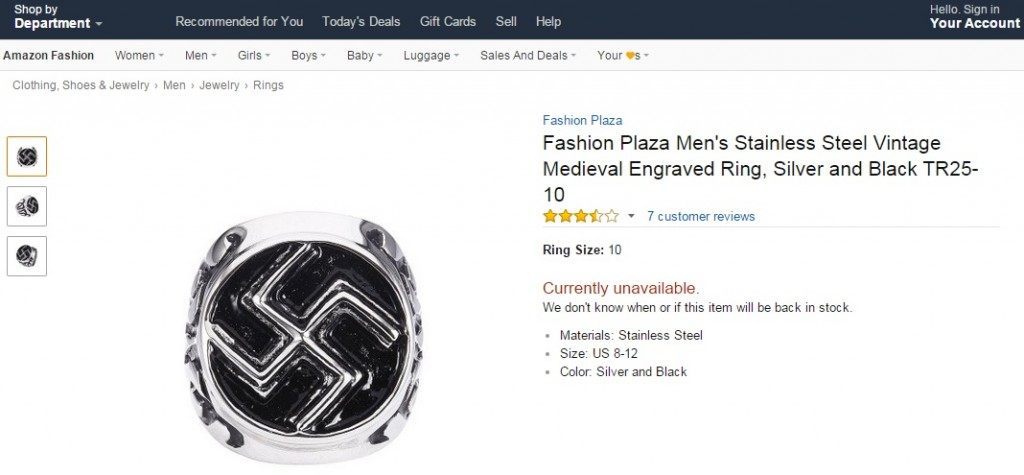Navigate to Jewelry breadcrumb
The height and width of the screenshot is (475, 1024).
[x=219, y=85]
